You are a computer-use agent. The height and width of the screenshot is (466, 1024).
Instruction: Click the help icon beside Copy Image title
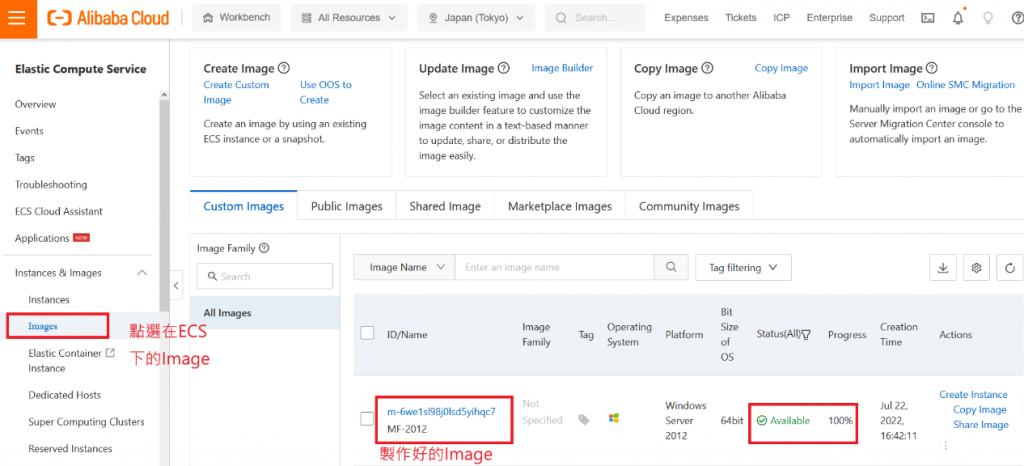click(707, 68)
